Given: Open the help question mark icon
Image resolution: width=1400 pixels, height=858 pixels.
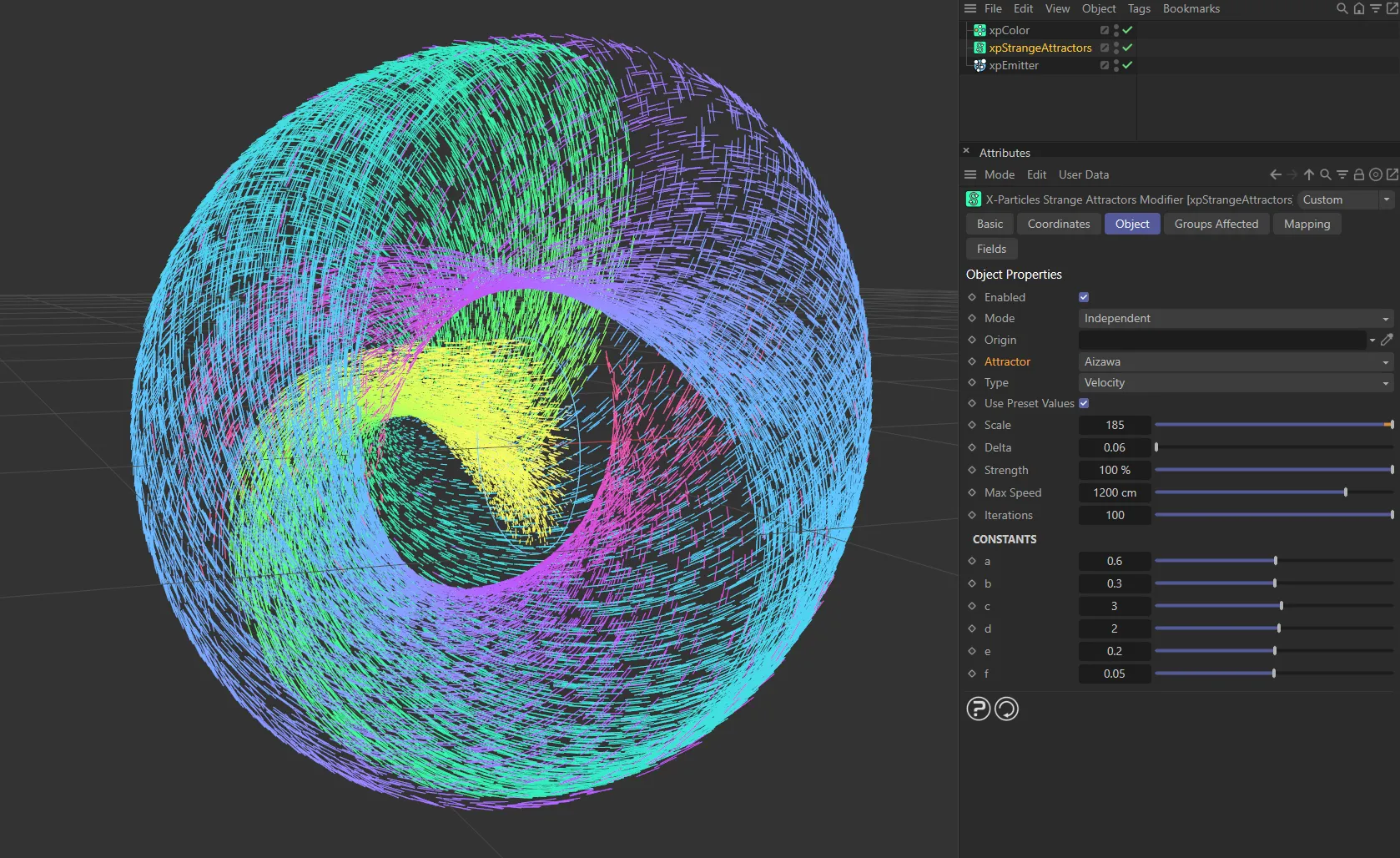Looking at the screenshot, I should [978, 709].
